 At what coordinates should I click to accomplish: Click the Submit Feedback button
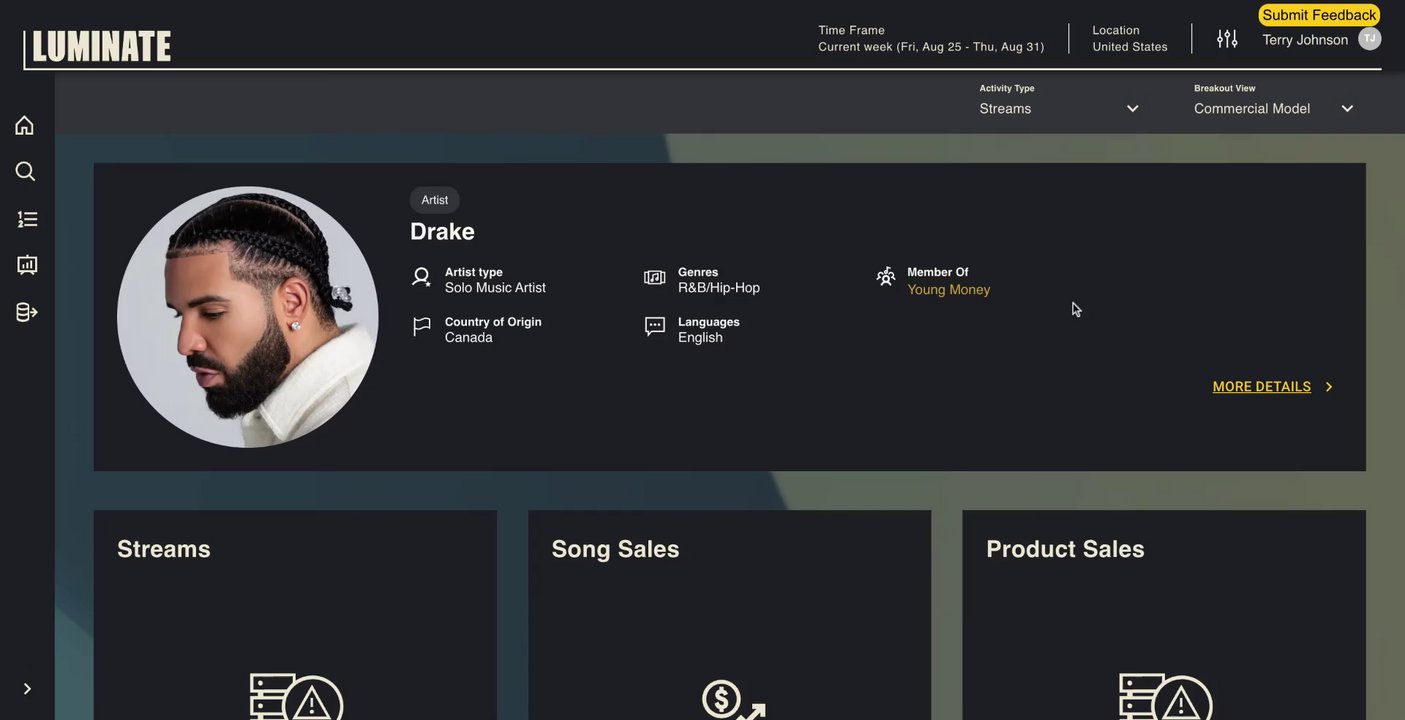[x=1319, y=15]
